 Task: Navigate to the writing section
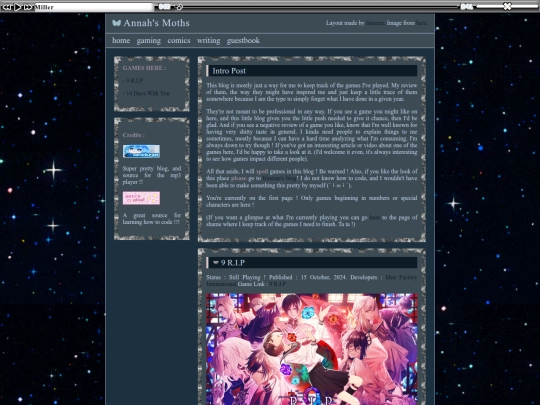click(208, 41)
